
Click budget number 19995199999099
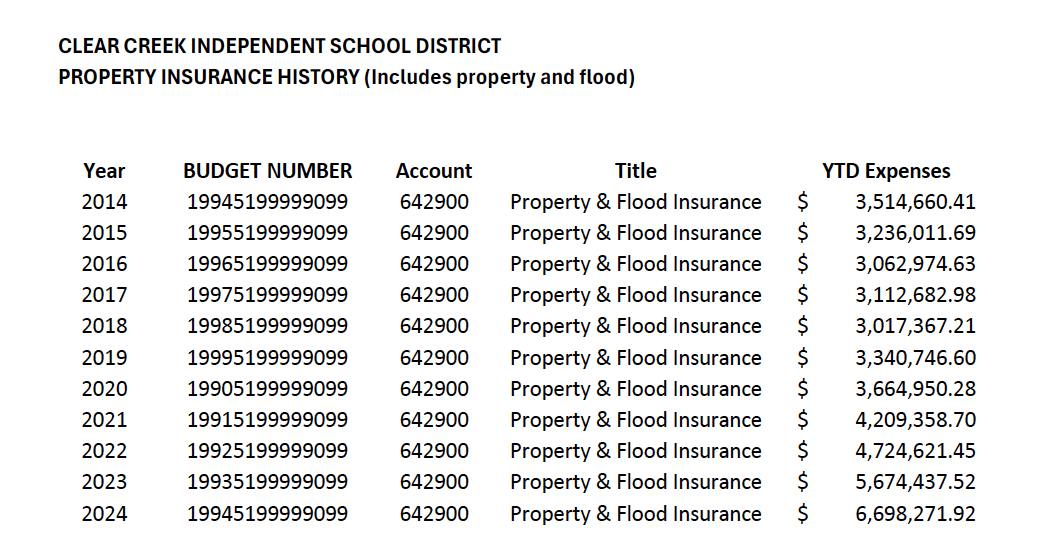pos(268,358)
